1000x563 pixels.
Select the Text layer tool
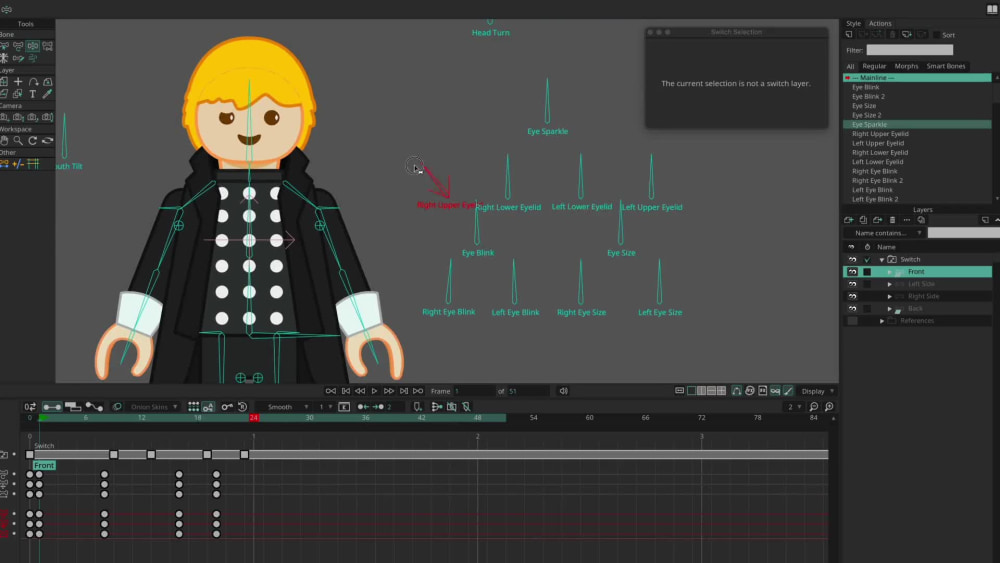click(x=33, y=94)
